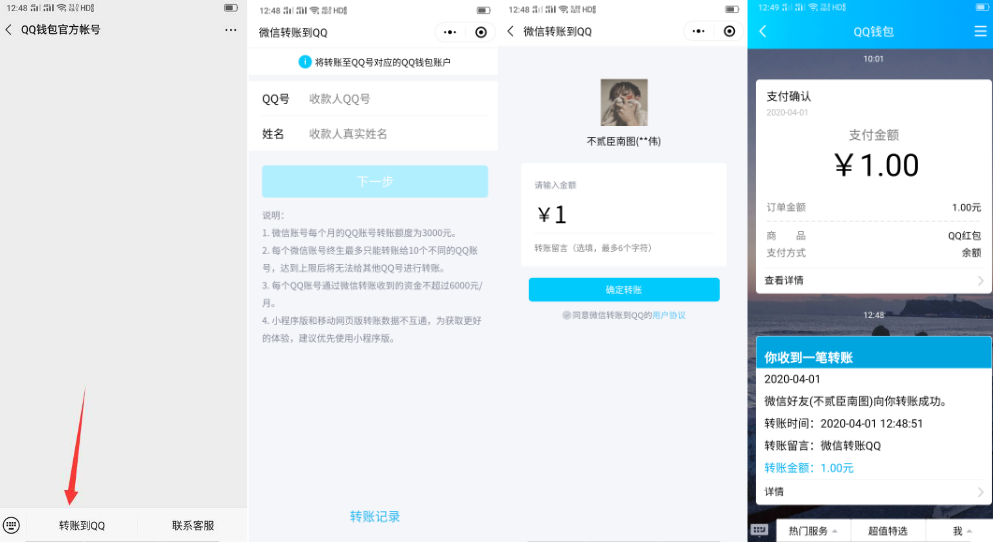Focus the 转账留言 message field

pyautogui.click(x=624, y=248)
